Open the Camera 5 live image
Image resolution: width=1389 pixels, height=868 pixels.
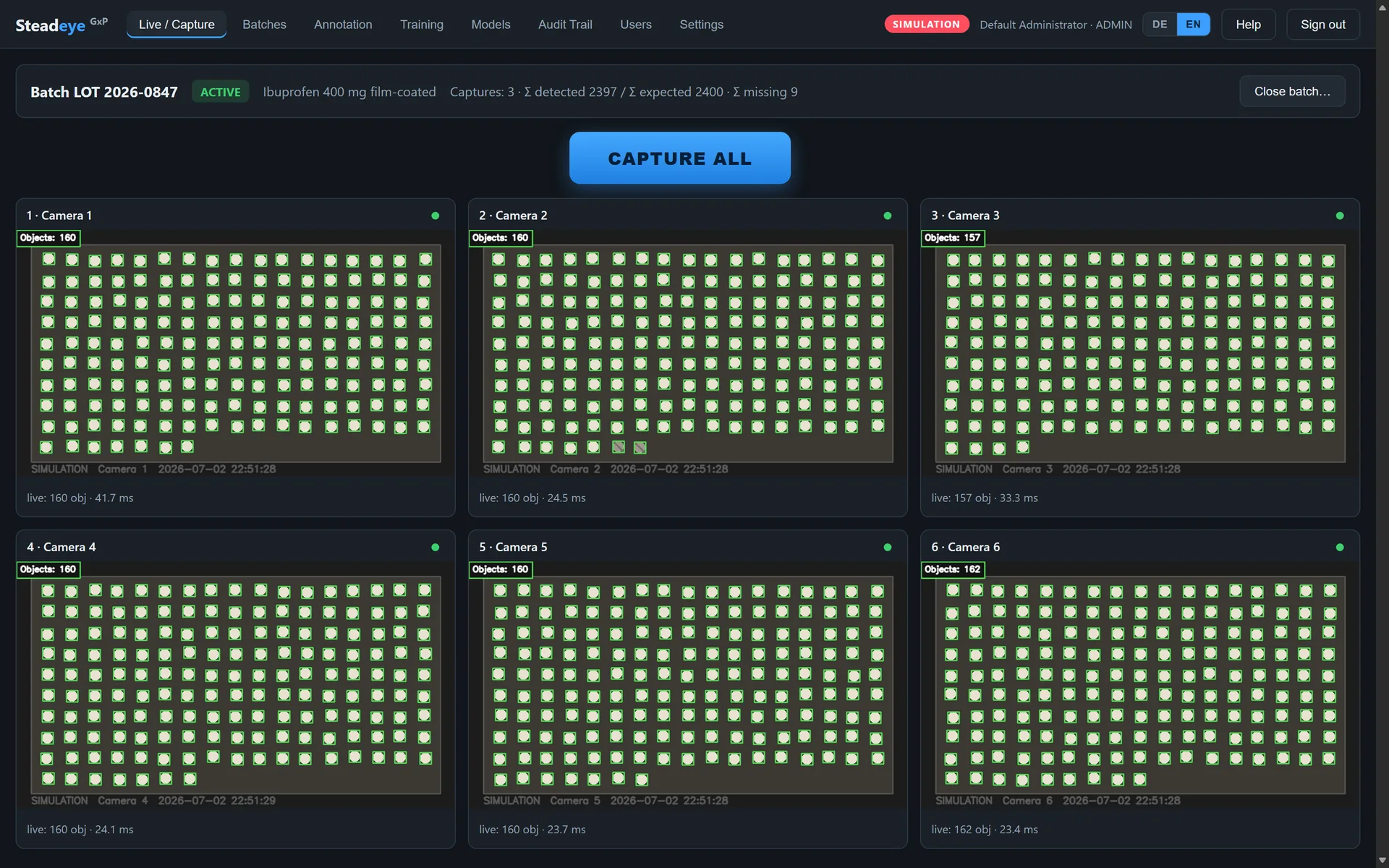pyautogui.click(x=688, y=685)
